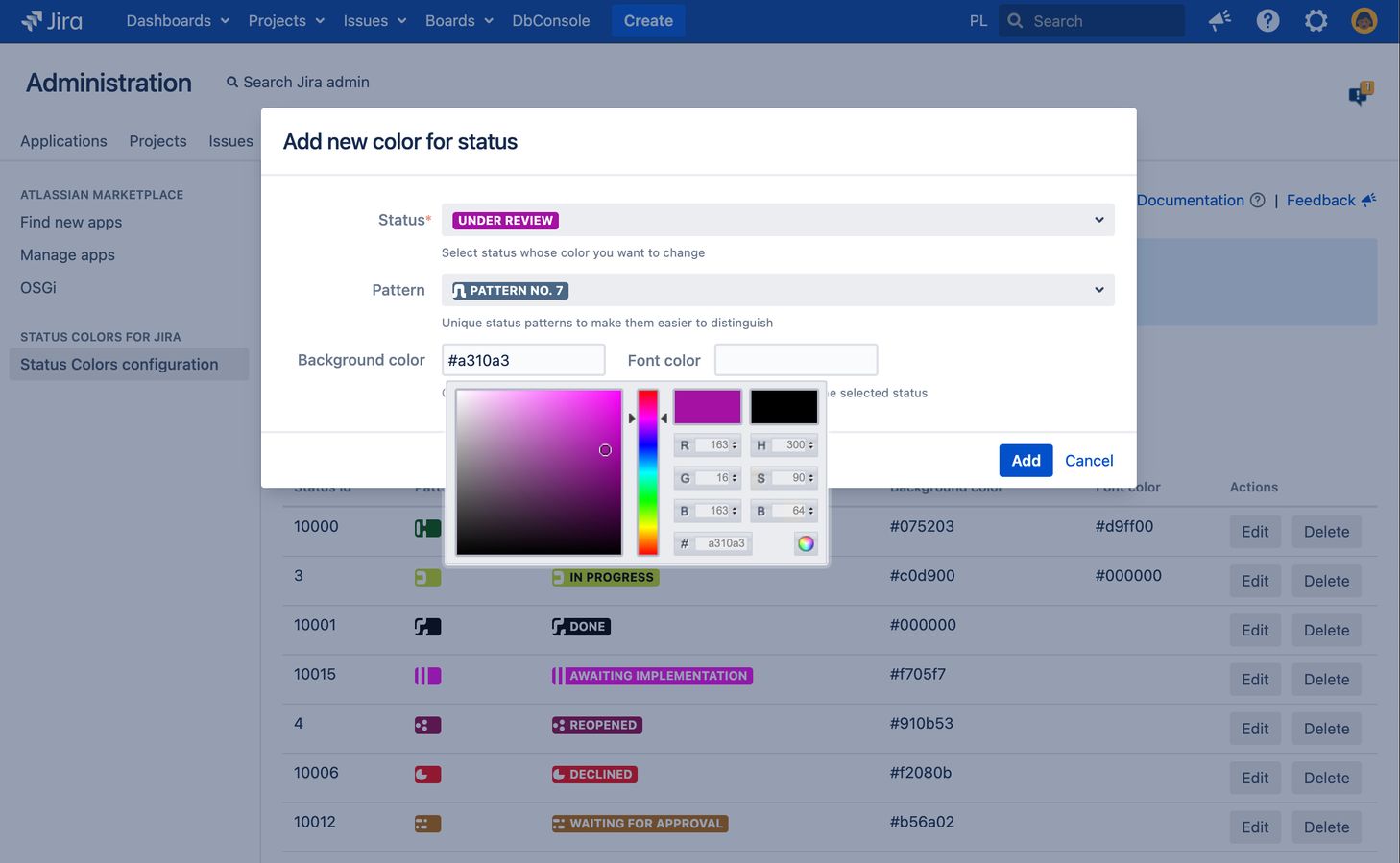The image size is (1400, 863).
Task: Click the new purple color preview swatch
Action: tap(708, 407)
